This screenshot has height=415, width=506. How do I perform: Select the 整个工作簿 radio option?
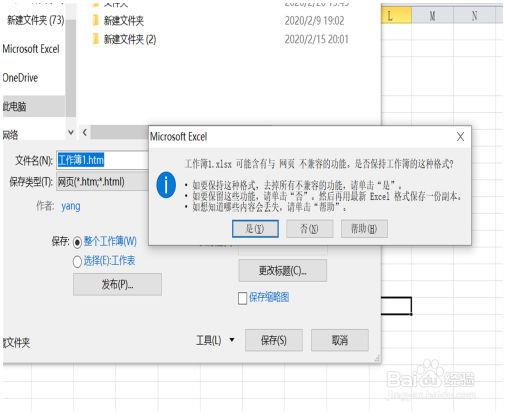coord(77,242)
